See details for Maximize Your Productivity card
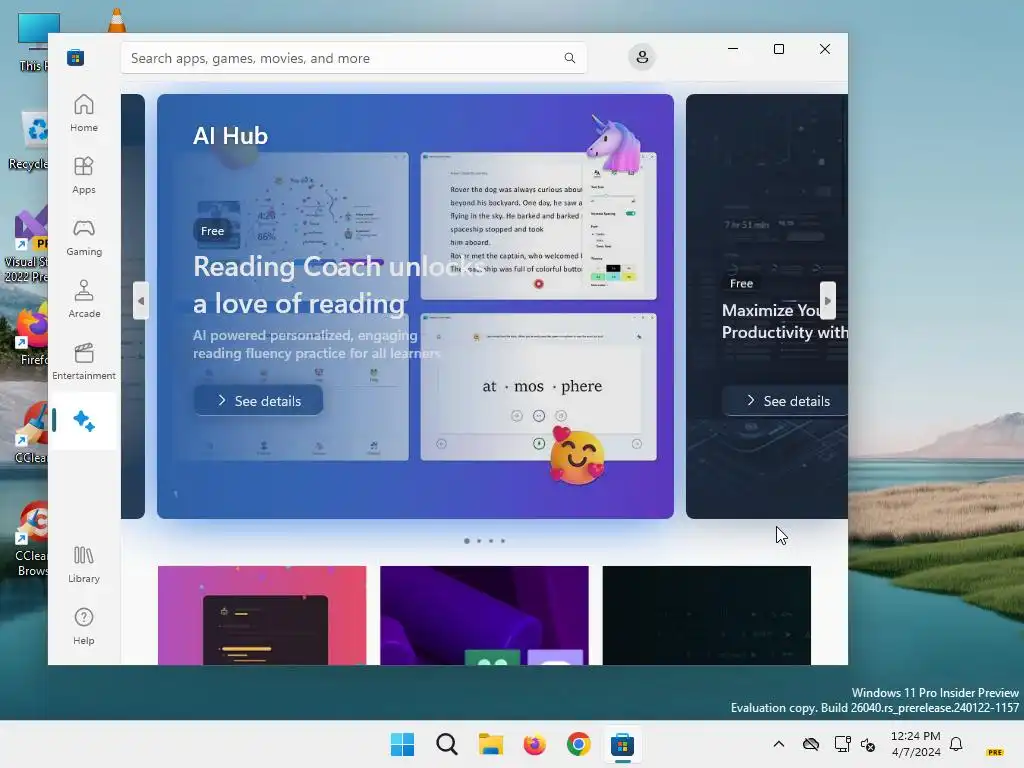The height and width of the screenshot is (768, 1024). [x=786, y=400]
